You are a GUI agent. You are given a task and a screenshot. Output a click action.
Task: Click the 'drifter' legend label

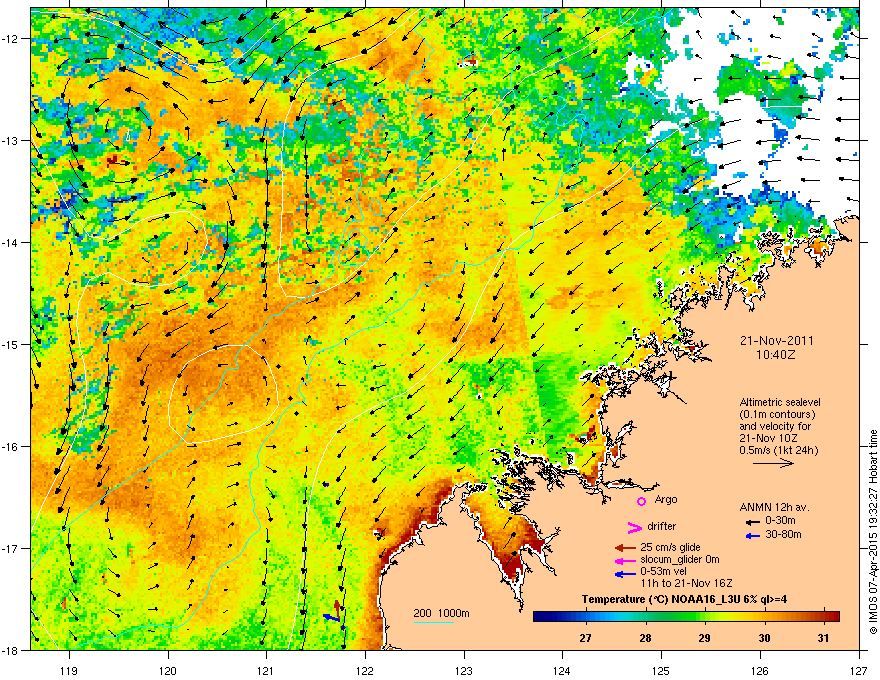(662, 526)
